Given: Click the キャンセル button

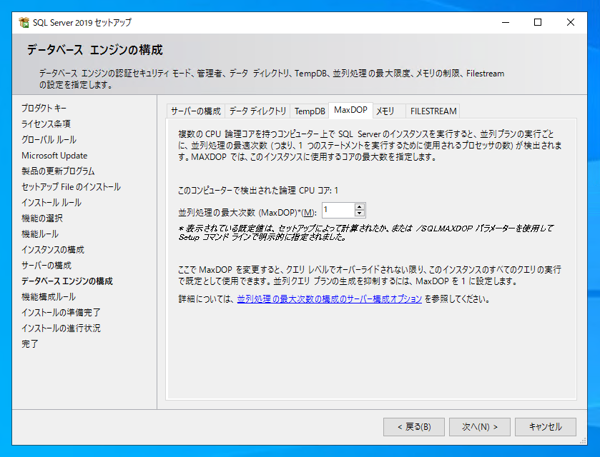Looking at the screenshot, I should point(545,427).
